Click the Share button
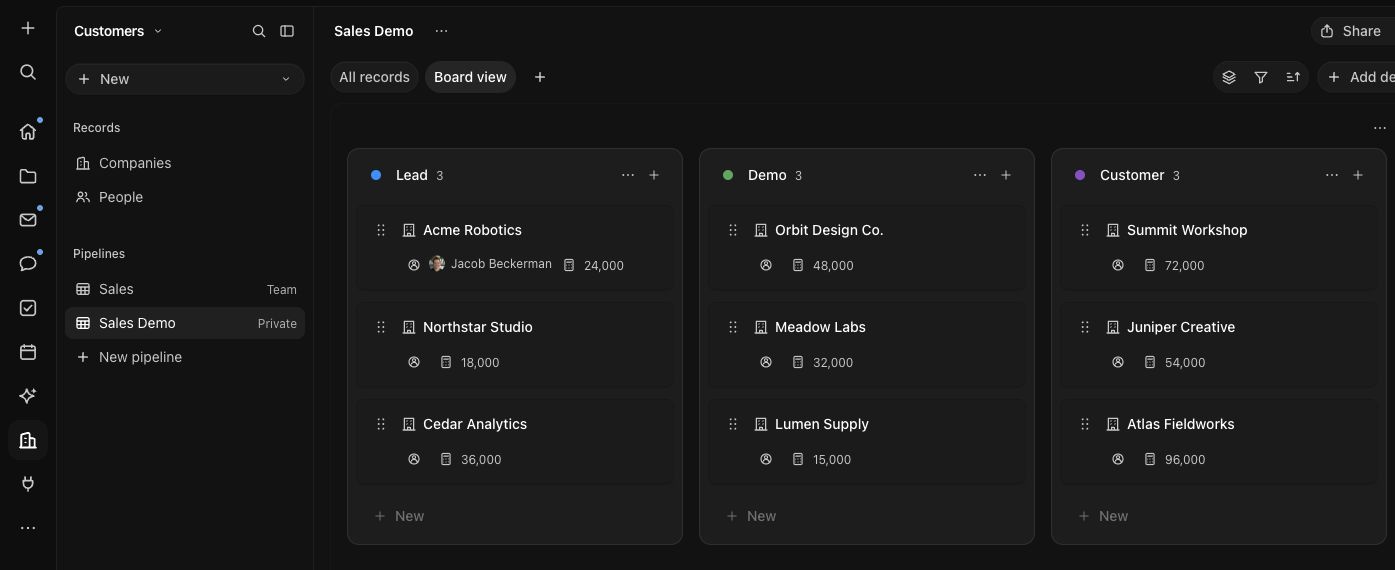Image resolution: width=1395 pixels, height=570 pixels. [x=1353, y=31]
